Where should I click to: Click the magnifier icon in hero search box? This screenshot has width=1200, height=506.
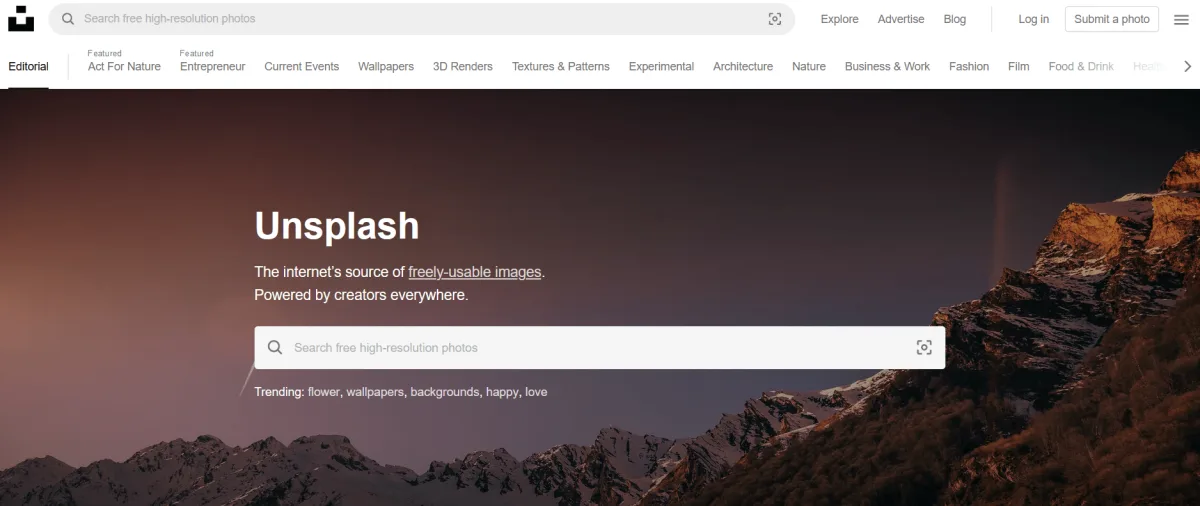(275, 348)
